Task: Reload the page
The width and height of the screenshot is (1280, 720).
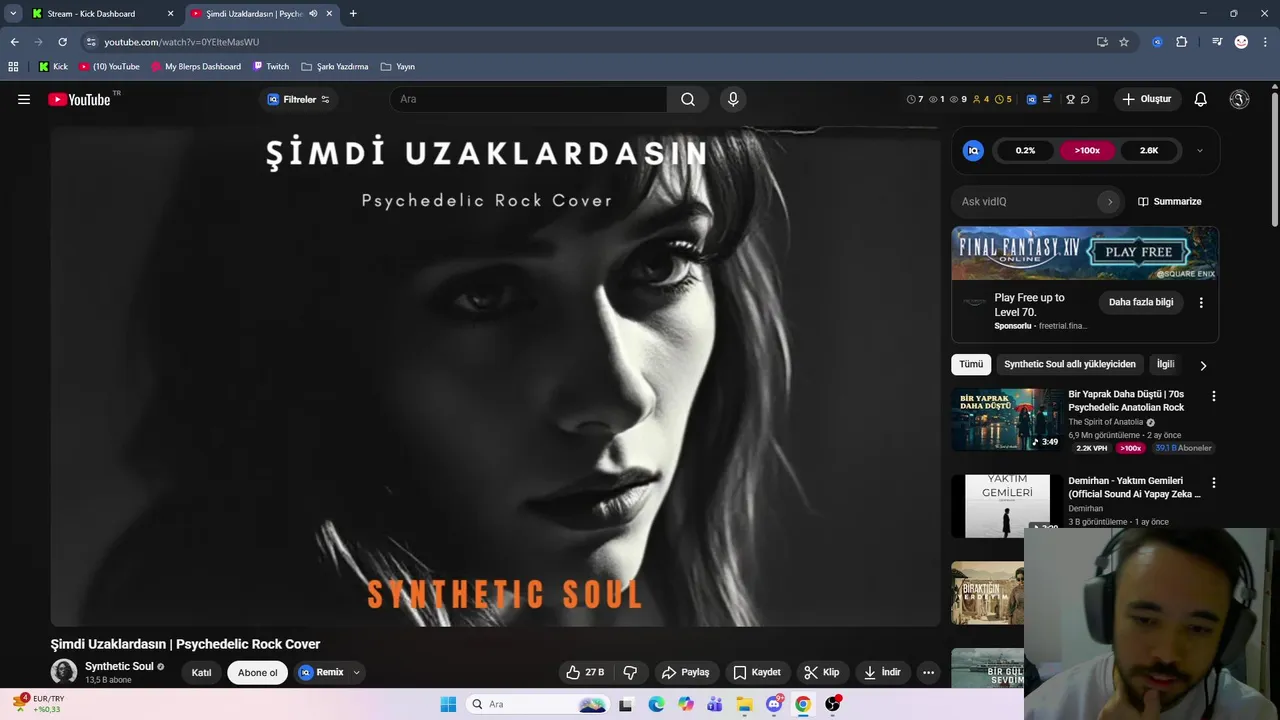Action: pyautogui.click(x=62, y=42)
